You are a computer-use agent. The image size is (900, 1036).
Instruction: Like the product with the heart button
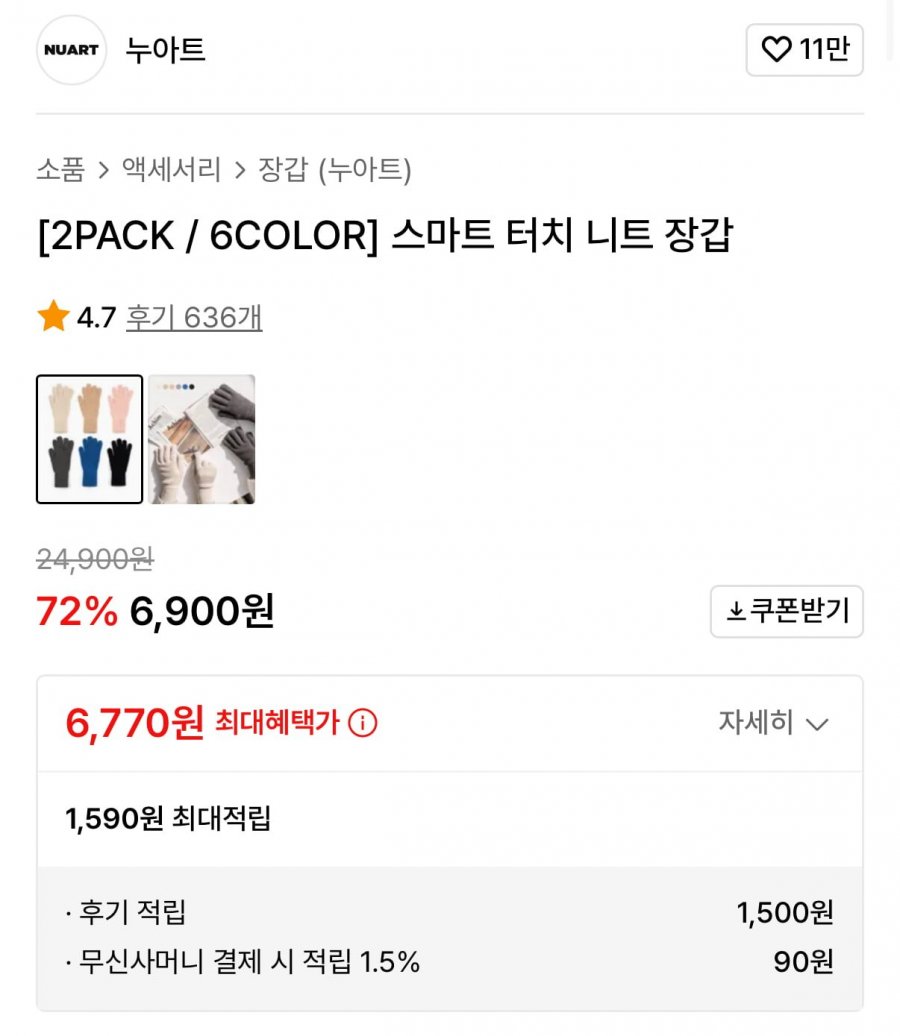pos(804,50)
